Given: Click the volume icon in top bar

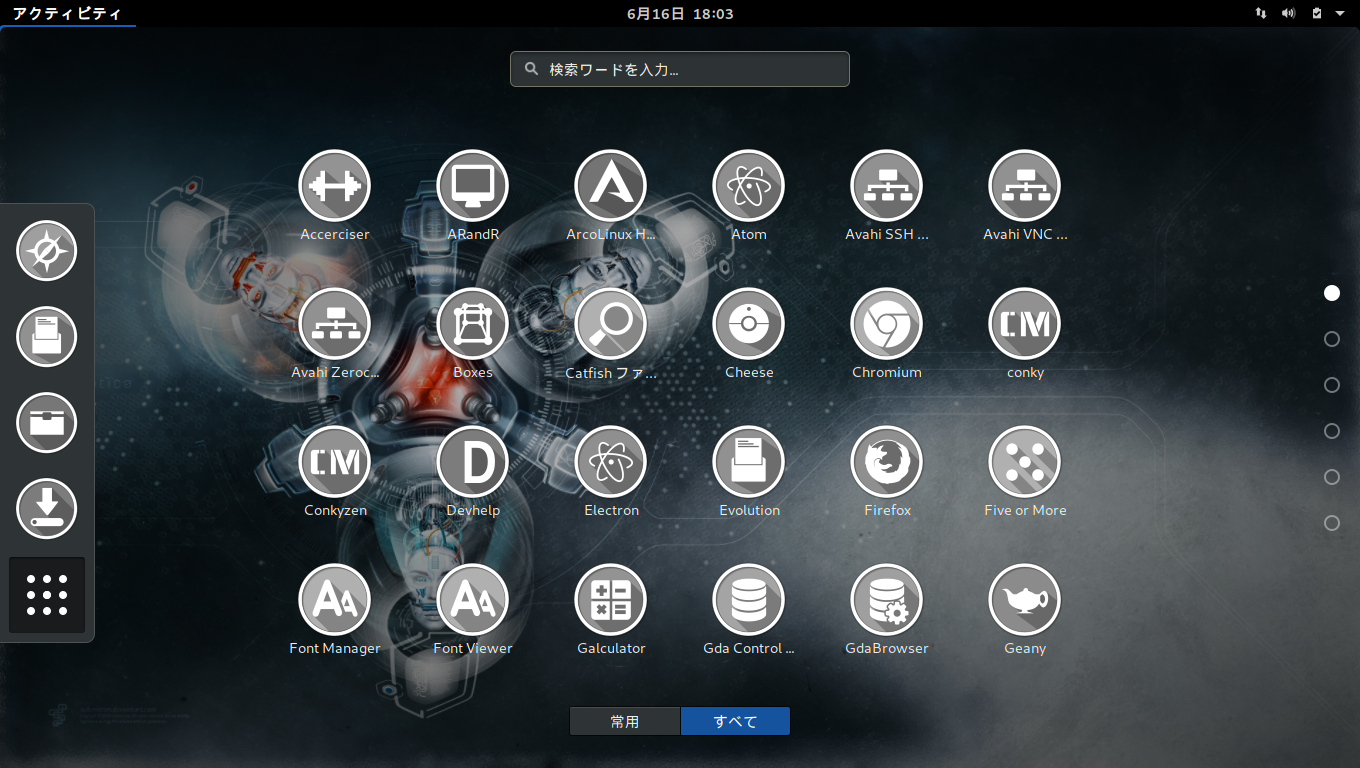Looking at the screenshot, I should tap(1289, 13).
